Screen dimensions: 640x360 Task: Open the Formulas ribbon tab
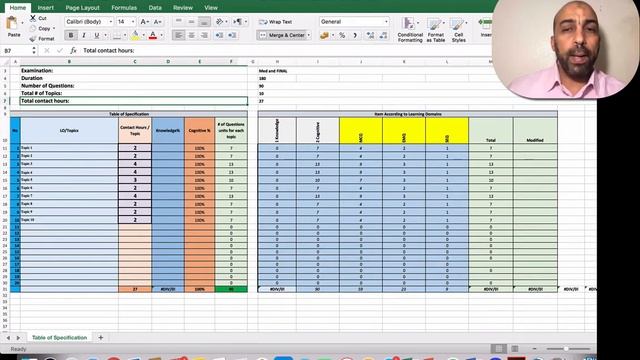click(x=124, y=8)
